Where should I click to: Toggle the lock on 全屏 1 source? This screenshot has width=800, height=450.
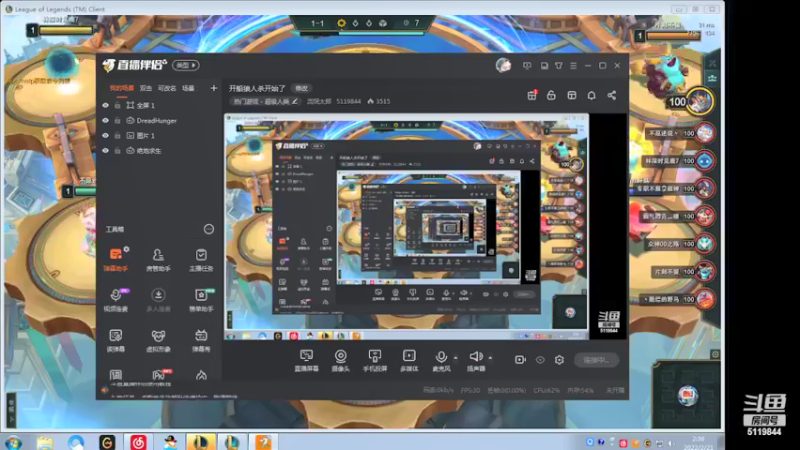pyautogui.click(x=117, y=105)
